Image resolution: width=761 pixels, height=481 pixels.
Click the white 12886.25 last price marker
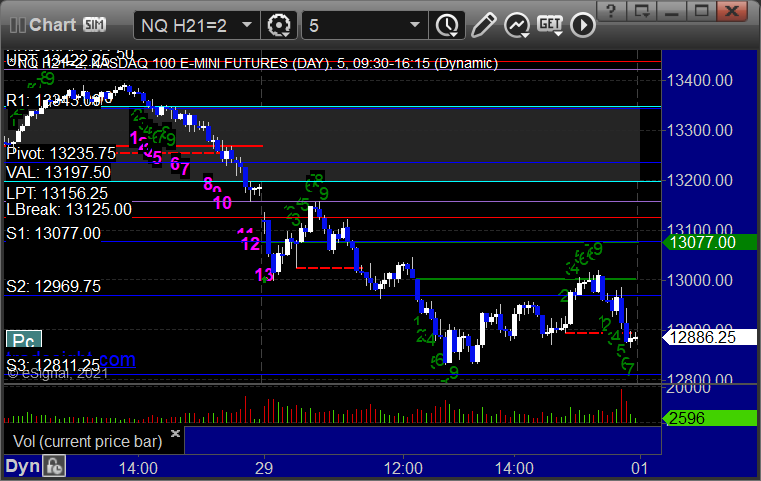pos(710,337)
